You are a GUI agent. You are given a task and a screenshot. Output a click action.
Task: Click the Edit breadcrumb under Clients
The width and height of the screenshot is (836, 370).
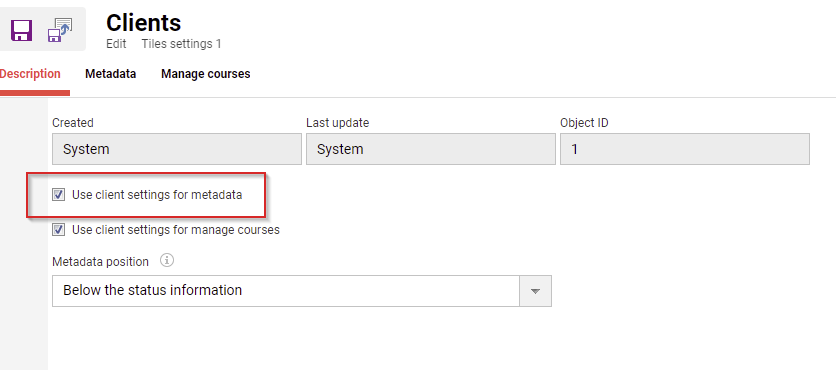tap(116, 44)
